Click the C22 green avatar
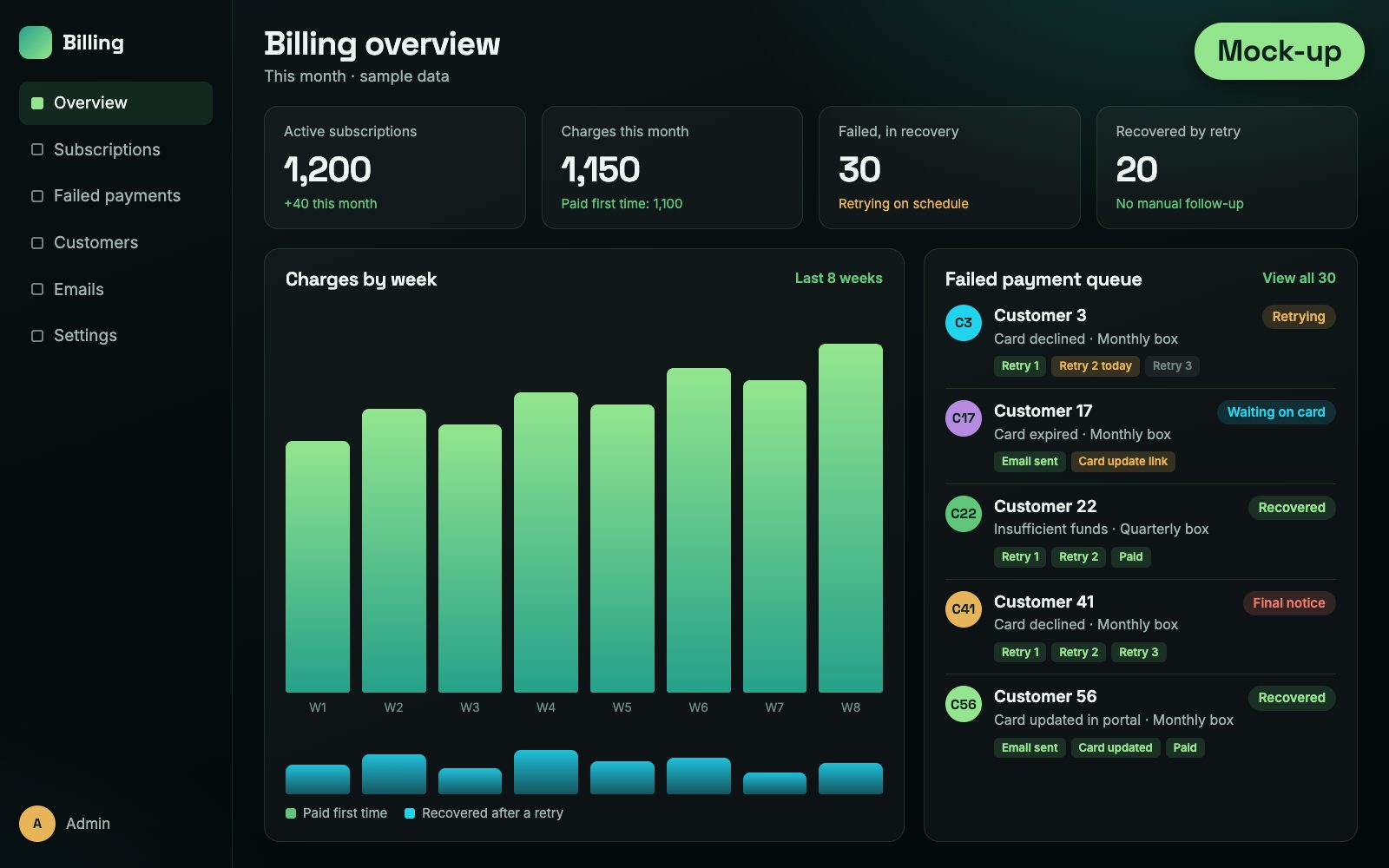The height and width of the screenshot is (868, 1389). [964, 514]
